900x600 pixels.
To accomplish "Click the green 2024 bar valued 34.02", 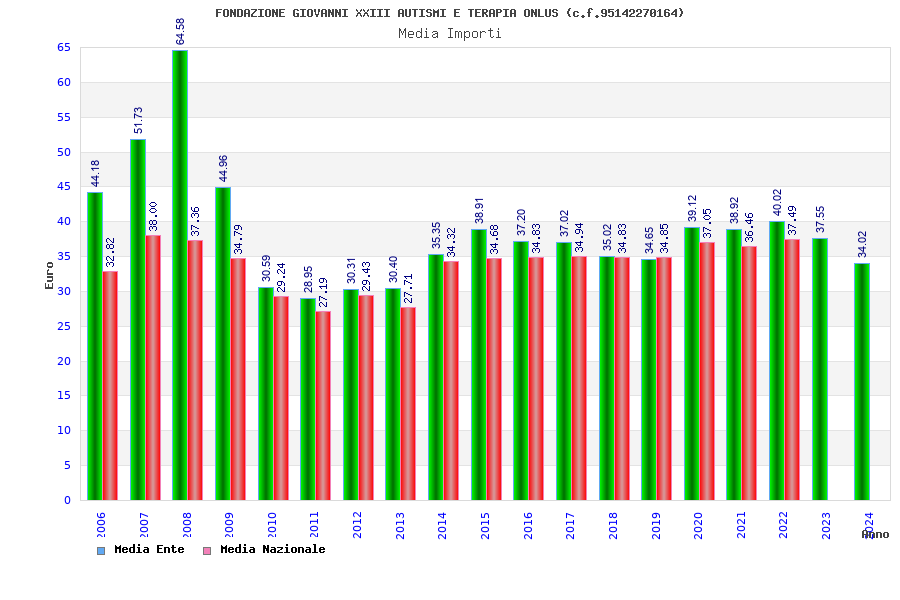I will [862, 382].
